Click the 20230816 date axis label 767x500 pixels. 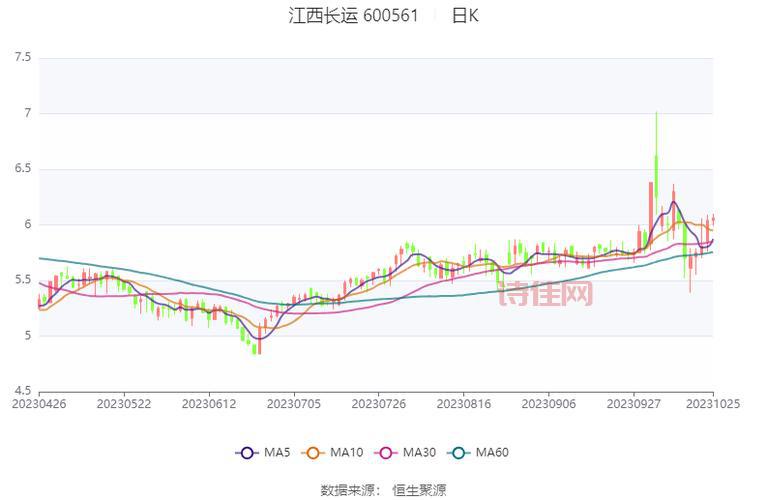pyautogui.click(x=464, y=404)
